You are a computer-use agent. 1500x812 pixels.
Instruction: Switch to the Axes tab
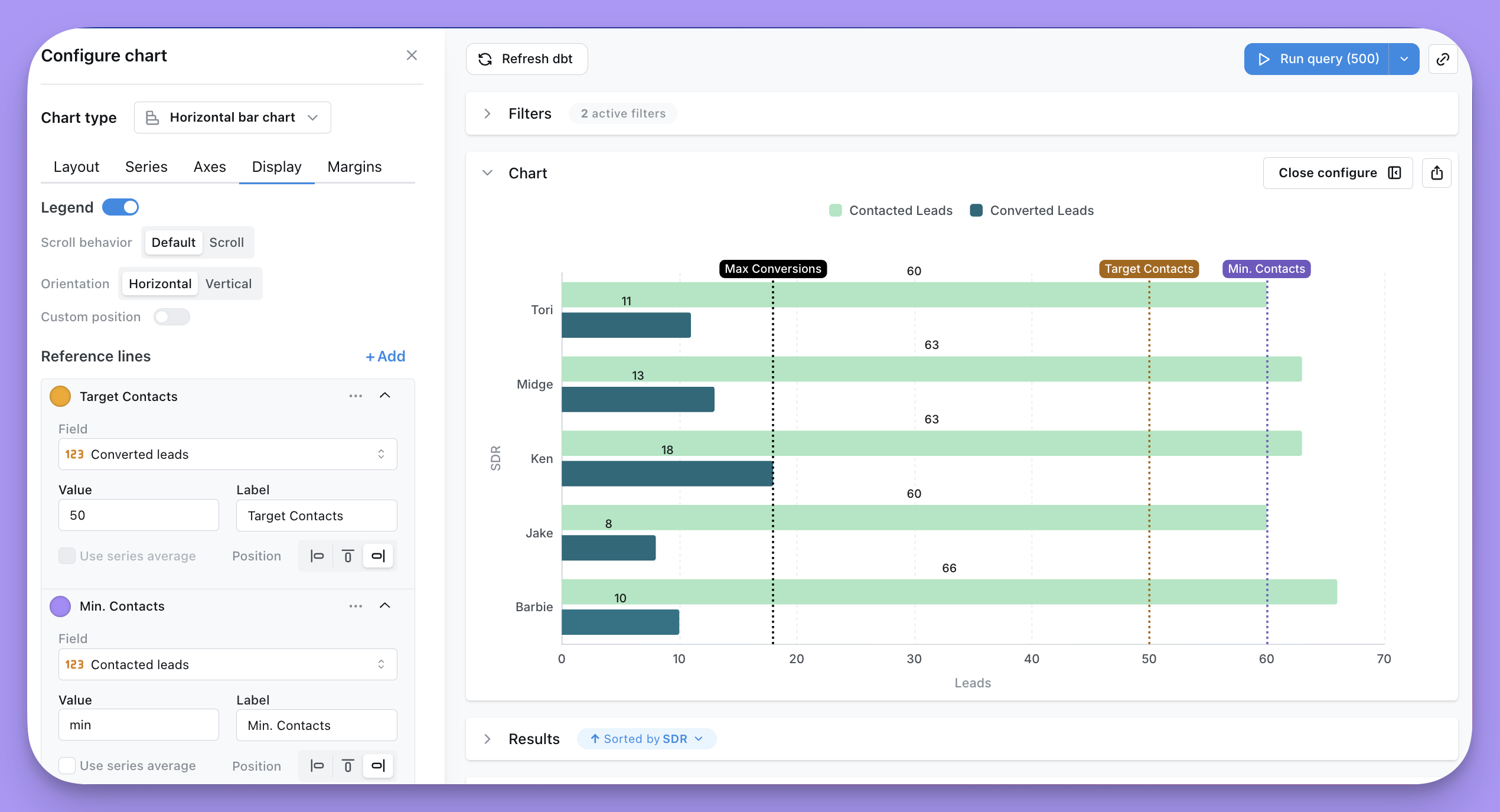pyautogui.click(x=210, y=167)
